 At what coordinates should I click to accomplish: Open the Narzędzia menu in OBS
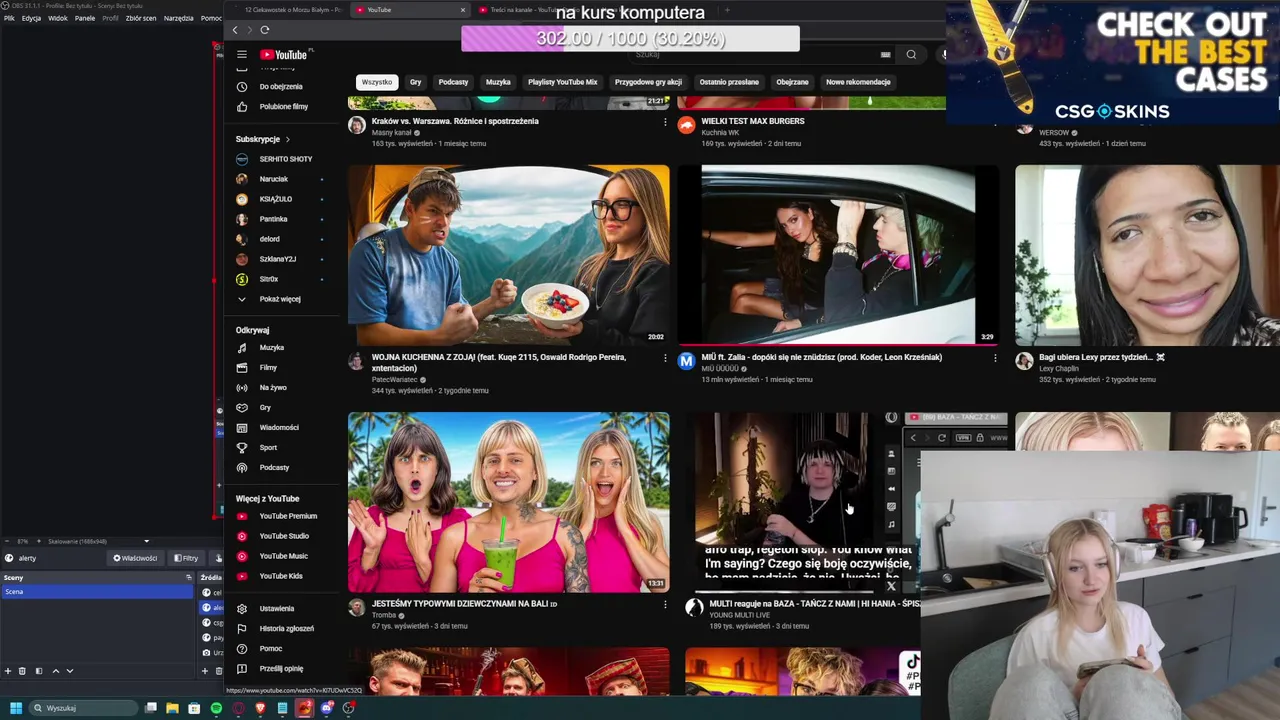pyautogui.click(x=179, y=18)
